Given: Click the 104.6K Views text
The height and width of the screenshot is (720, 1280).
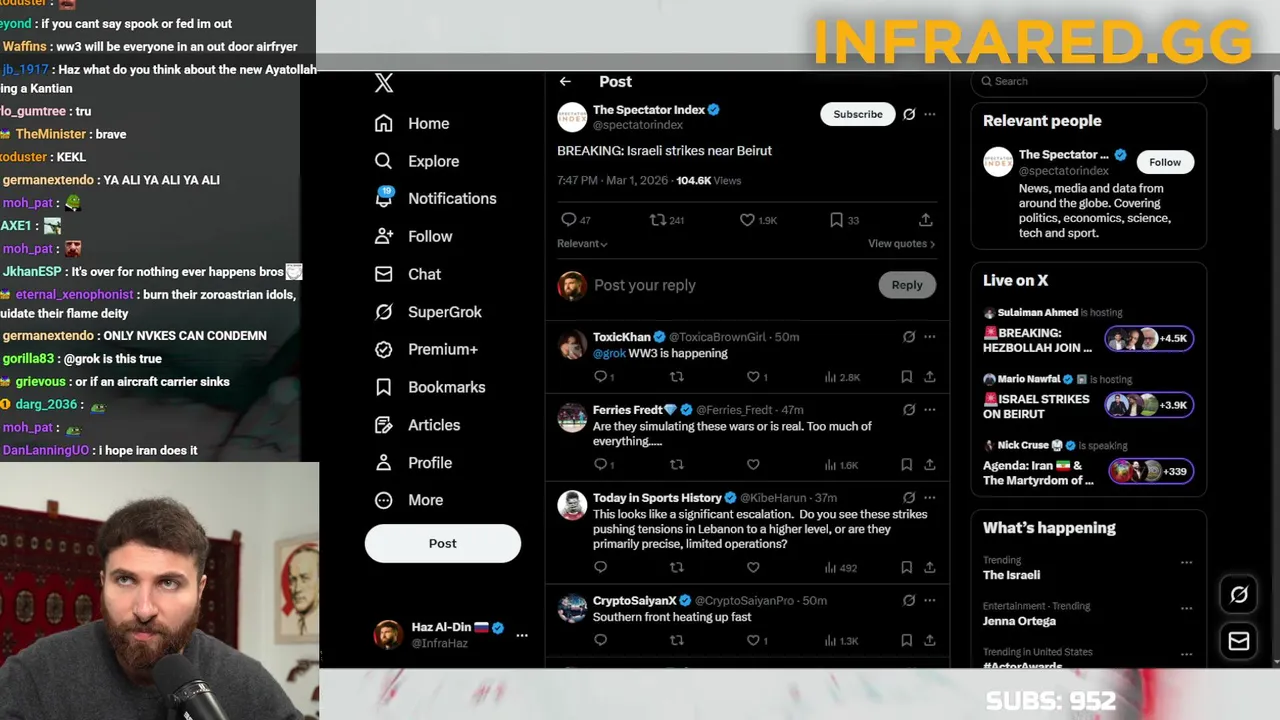Looking at the screenshot, I should coord(709,181).
